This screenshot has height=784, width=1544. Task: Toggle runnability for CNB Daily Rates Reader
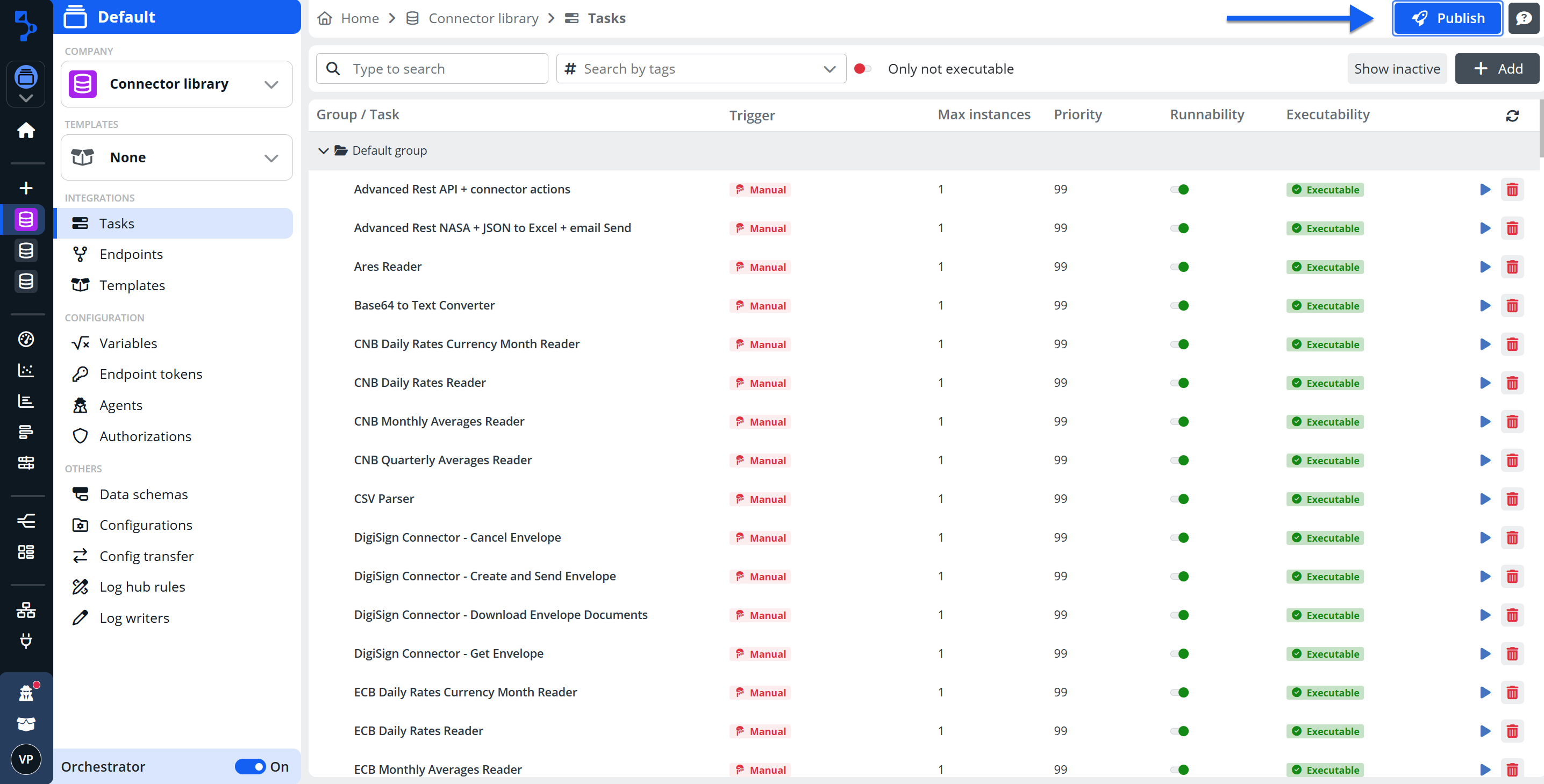pos(1179,383)
